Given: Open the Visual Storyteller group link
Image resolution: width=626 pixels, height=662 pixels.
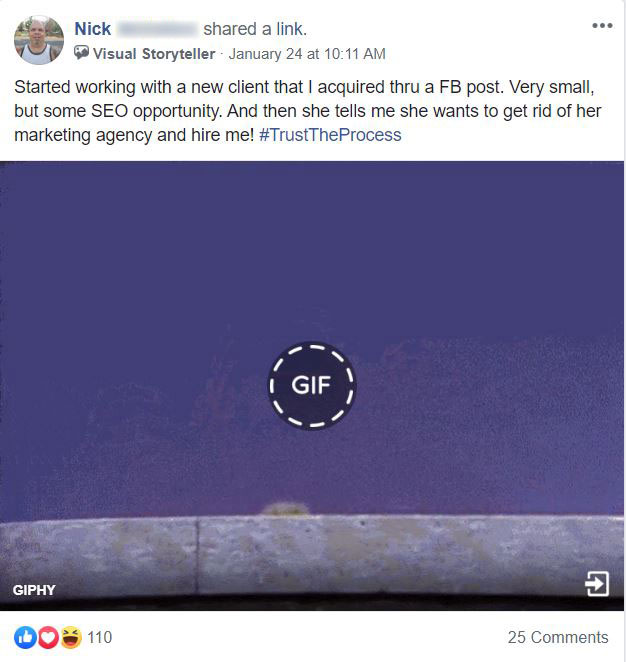Looking at the screenshot, I should click(x=154, y=54).
